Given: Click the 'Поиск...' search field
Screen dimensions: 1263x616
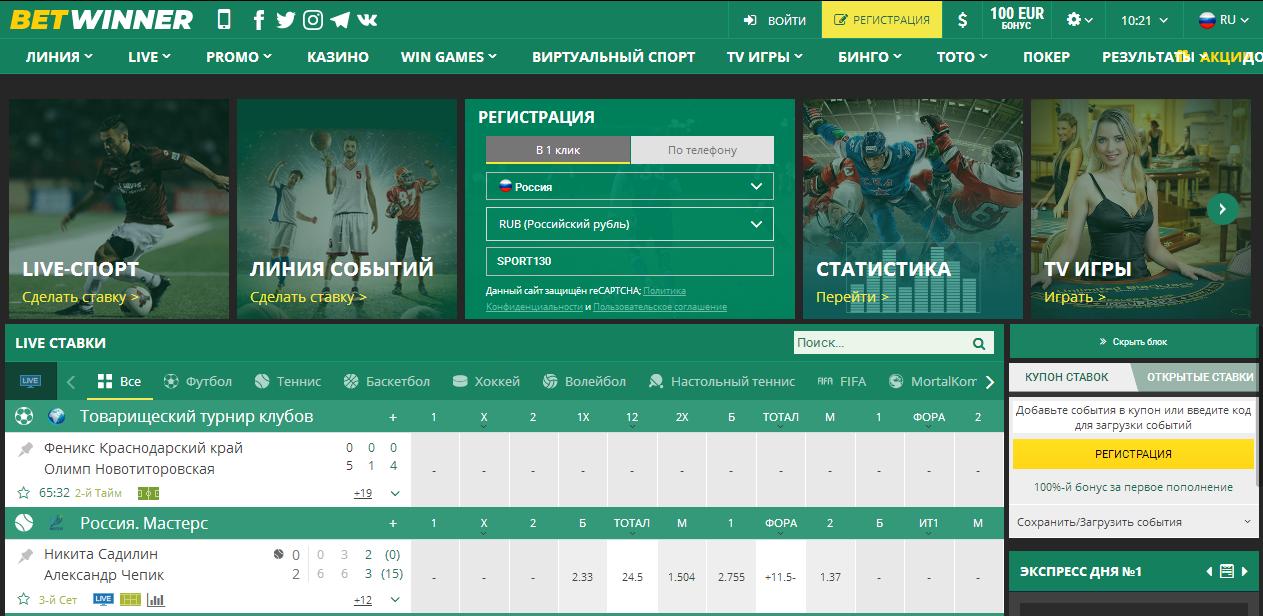Looking at the screenshot, I should pyautogui.click(x=882, y=343).
